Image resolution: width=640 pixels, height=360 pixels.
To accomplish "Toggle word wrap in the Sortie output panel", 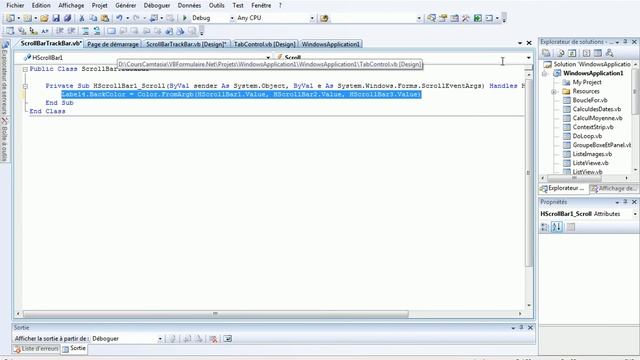I will (227, 339).
